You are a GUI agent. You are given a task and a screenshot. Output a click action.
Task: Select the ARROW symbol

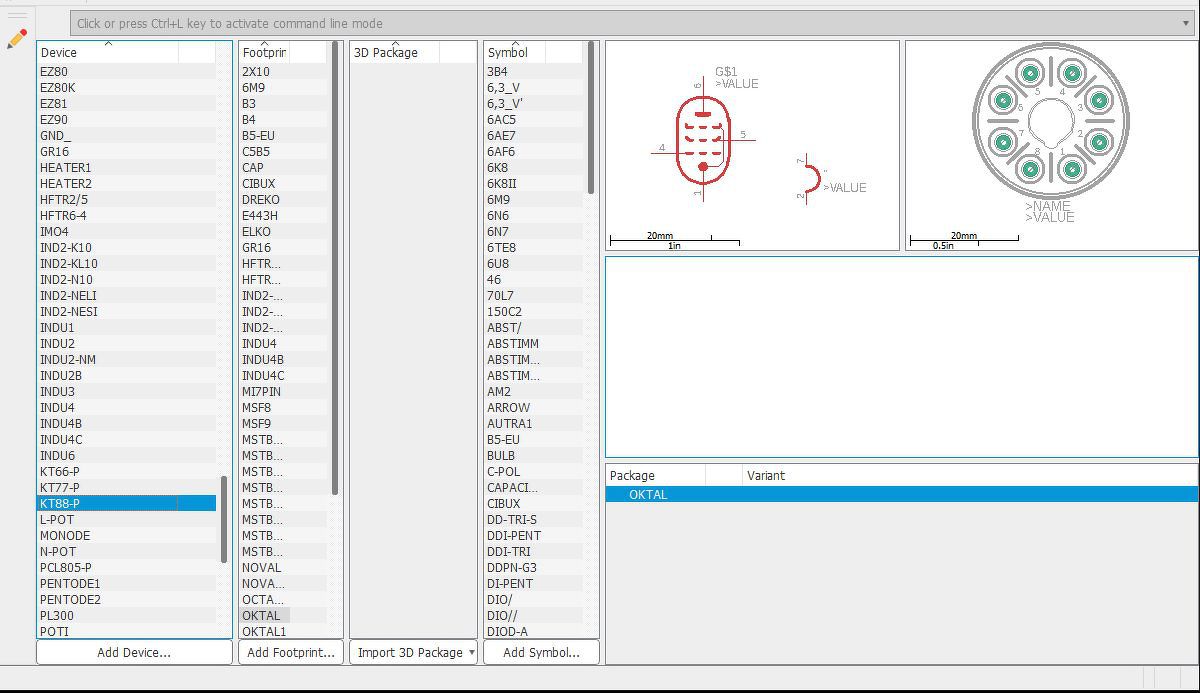click(x=533, y=407)
